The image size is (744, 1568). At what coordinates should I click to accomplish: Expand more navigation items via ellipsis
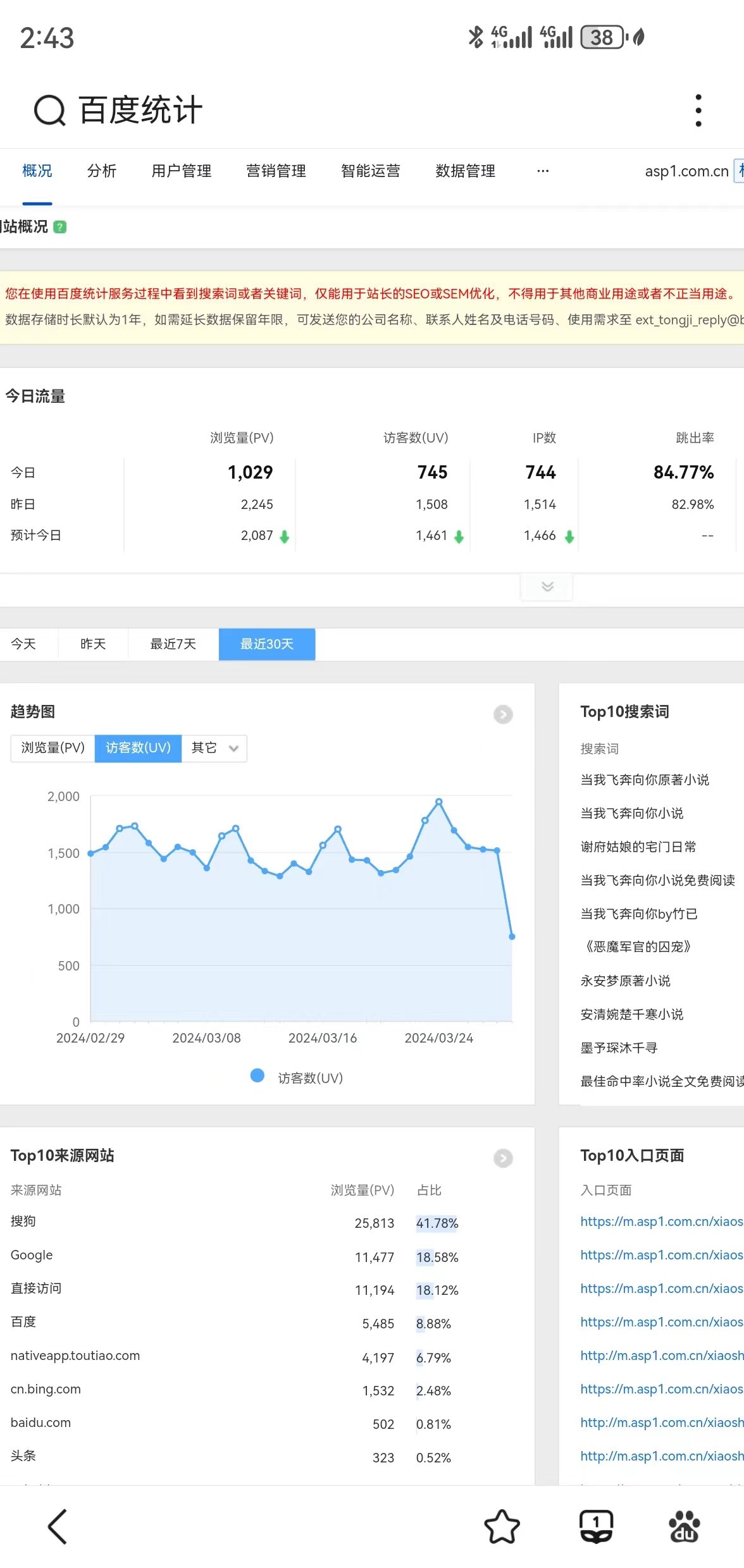coord(543,171)
